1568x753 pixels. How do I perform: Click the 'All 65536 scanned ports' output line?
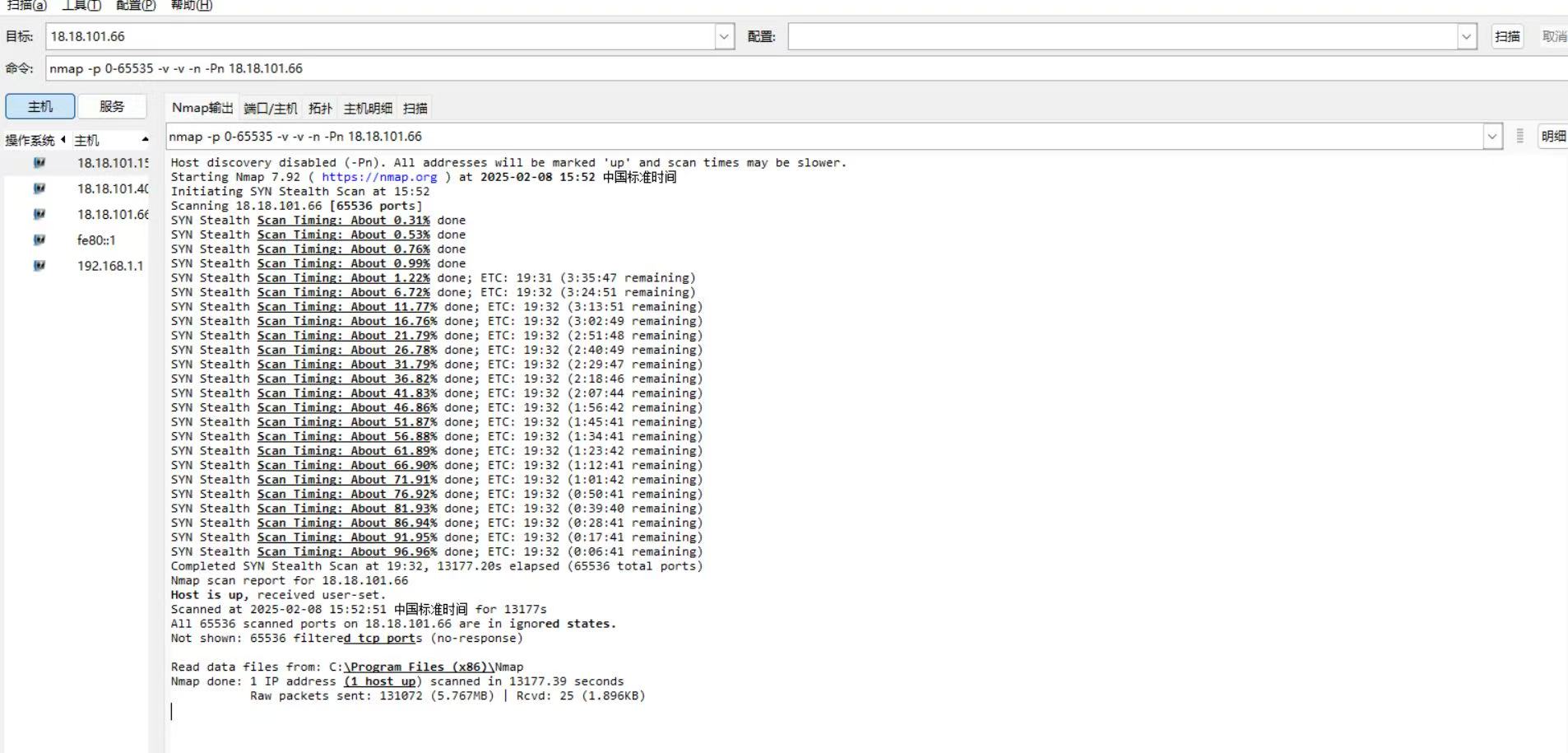pyautogui.click(x=393, y=624)
